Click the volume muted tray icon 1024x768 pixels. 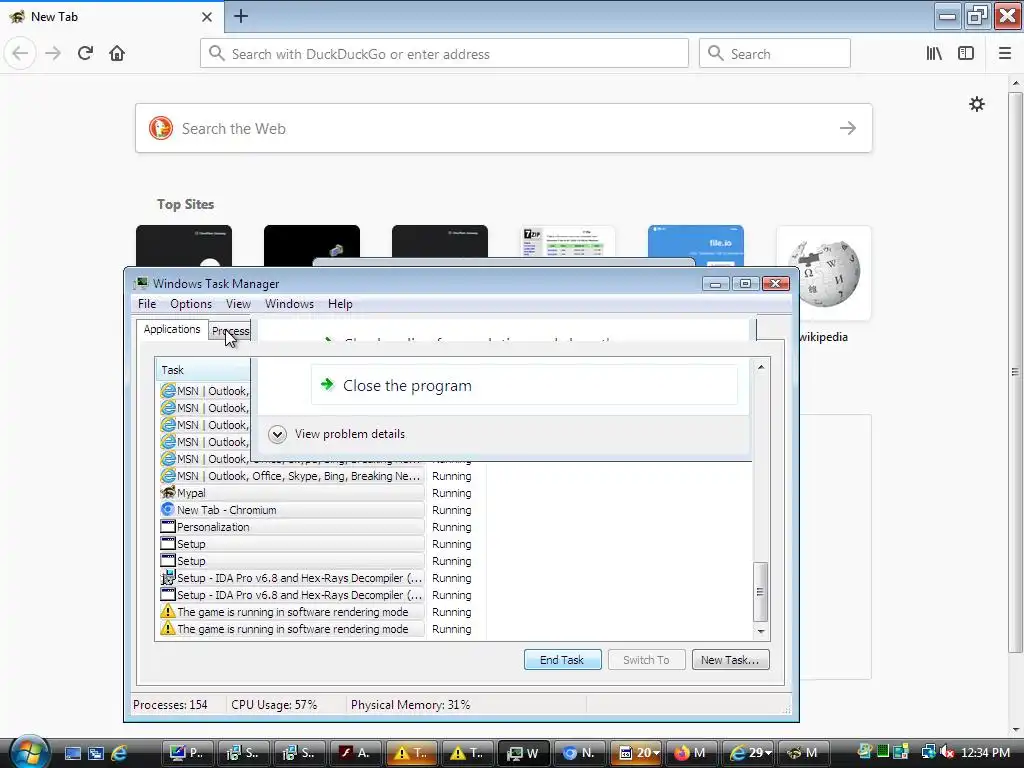pos(946,753)
